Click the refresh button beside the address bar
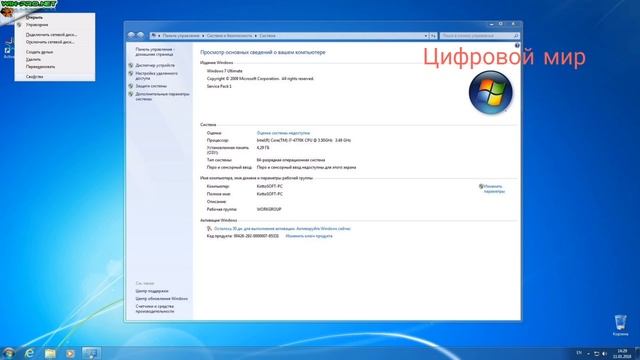 coord(433,36)
